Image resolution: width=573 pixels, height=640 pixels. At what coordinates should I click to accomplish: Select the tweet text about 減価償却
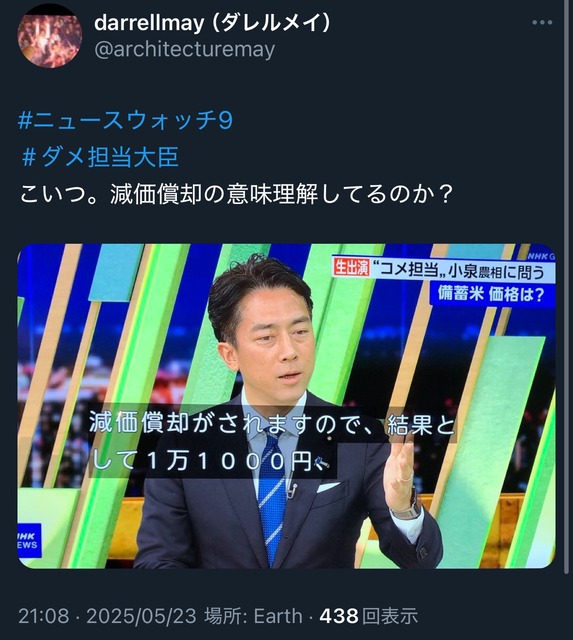236,194
